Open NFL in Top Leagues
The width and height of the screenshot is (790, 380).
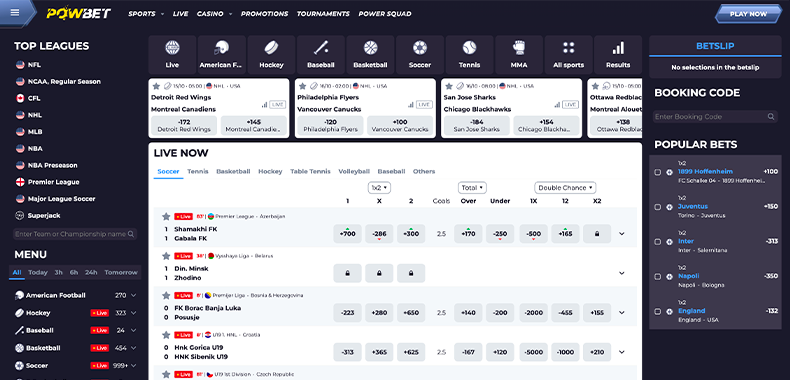click(x=34, y=65)
